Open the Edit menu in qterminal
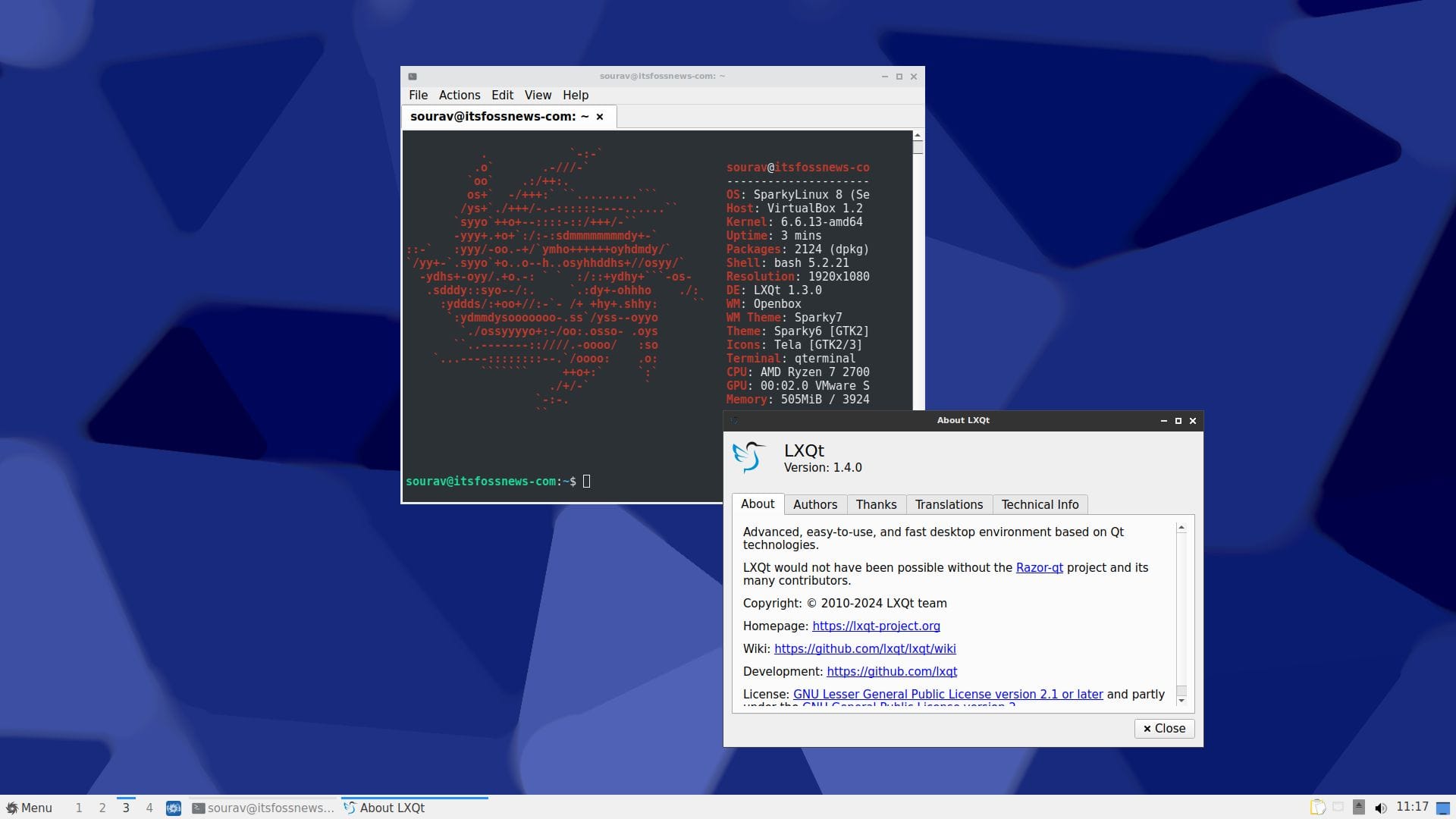The height and width of the screenshot is (819, 1456). click(x=502, y=95)
